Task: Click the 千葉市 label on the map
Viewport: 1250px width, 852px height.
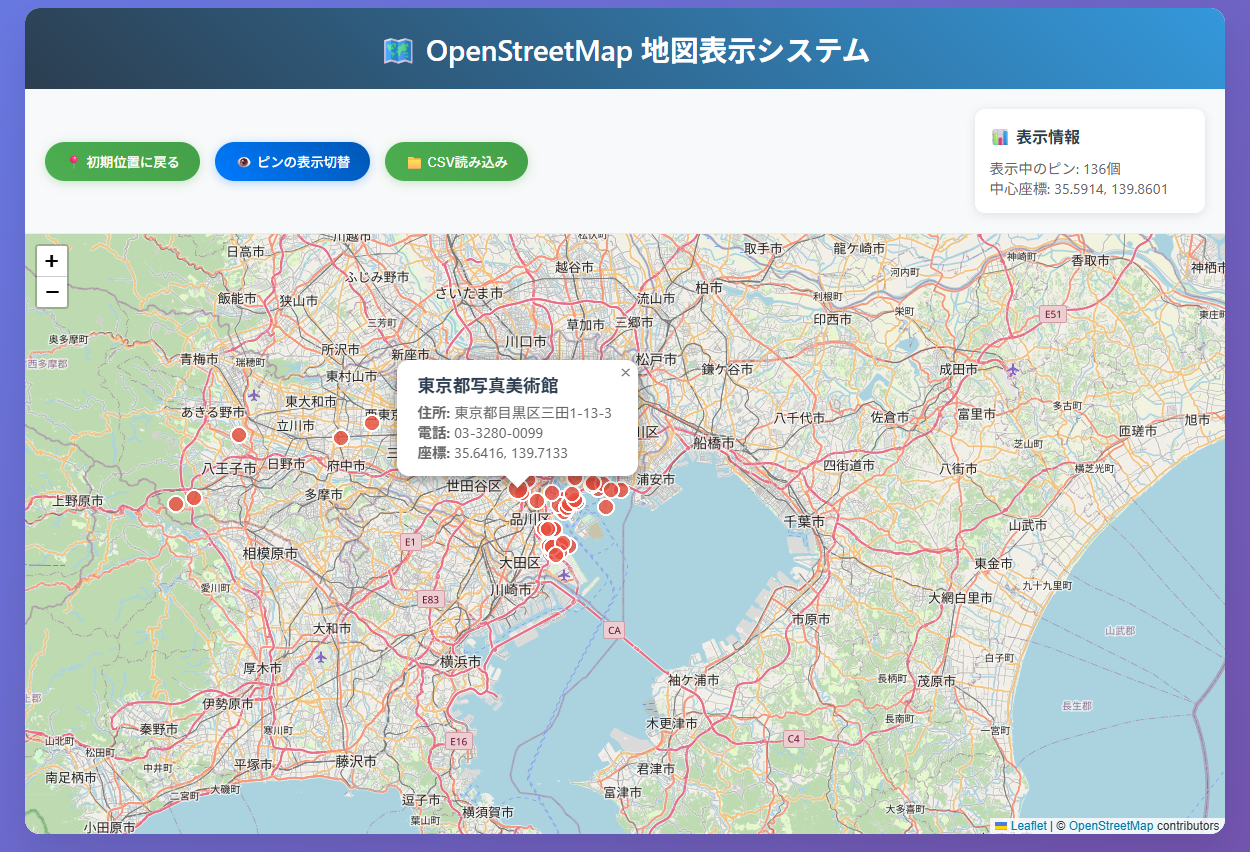Action: (804, 522)
